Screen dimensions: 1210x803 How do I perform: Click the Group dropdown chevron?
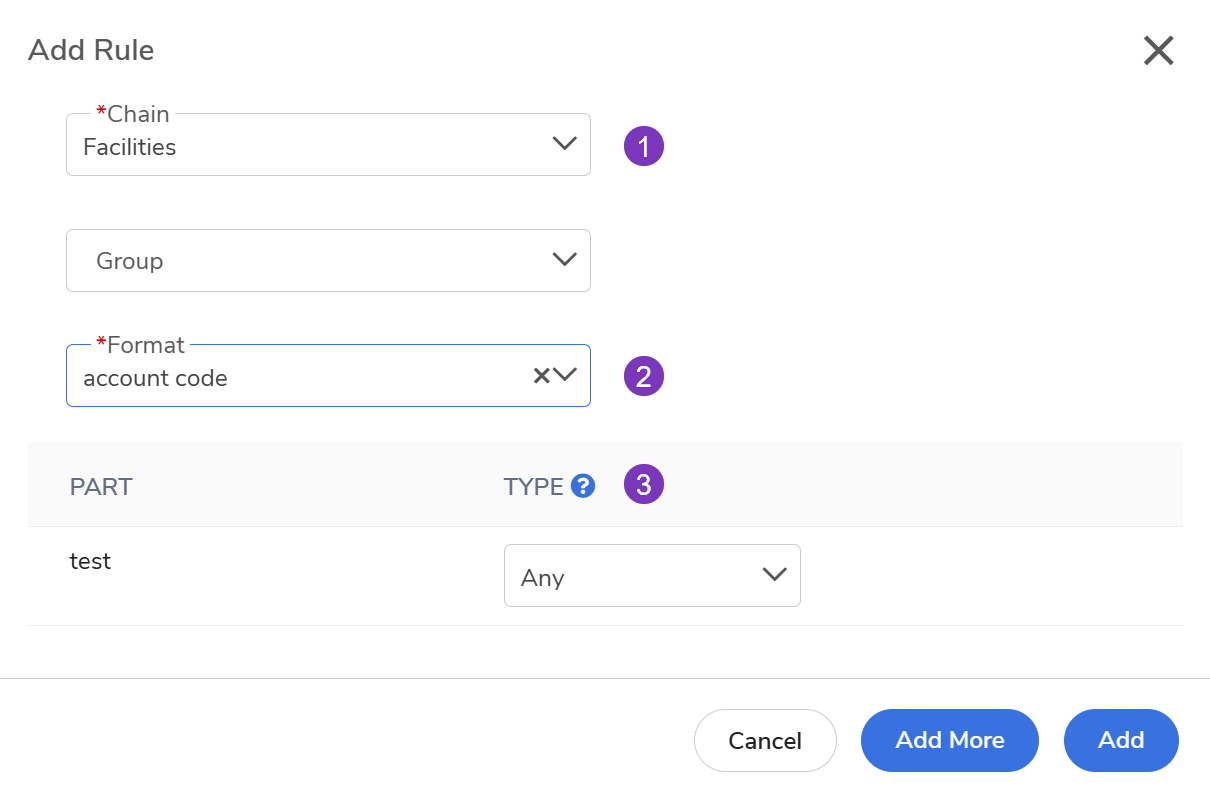click(x=564, y=260)
